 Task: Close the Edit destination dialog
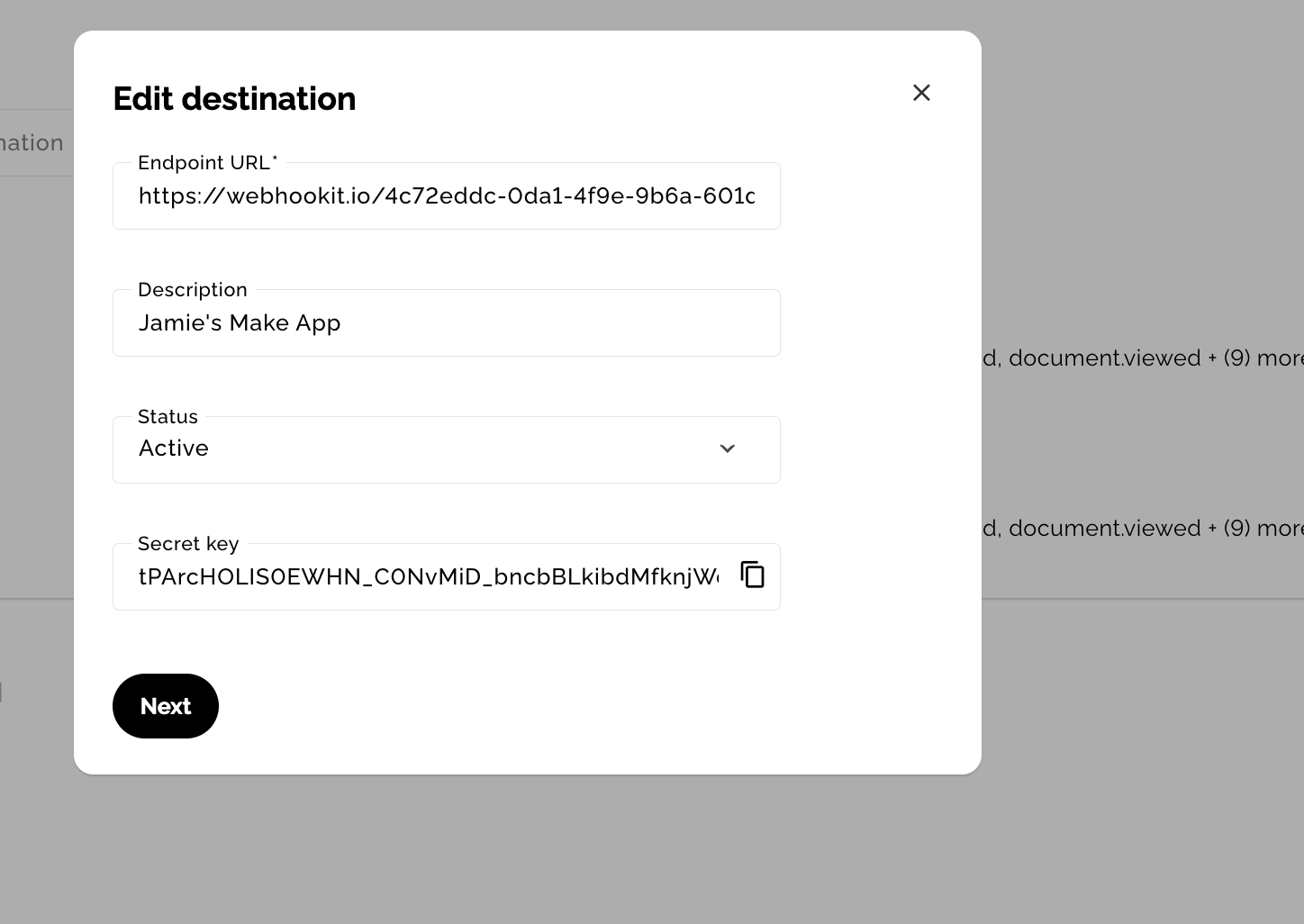click(x=920, y=93)
